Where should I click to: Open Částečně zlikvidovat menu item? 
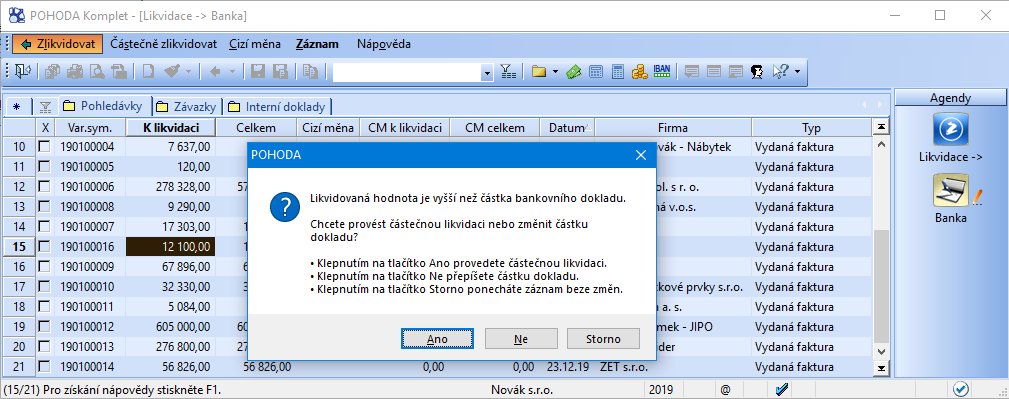[x=163, y=44]
